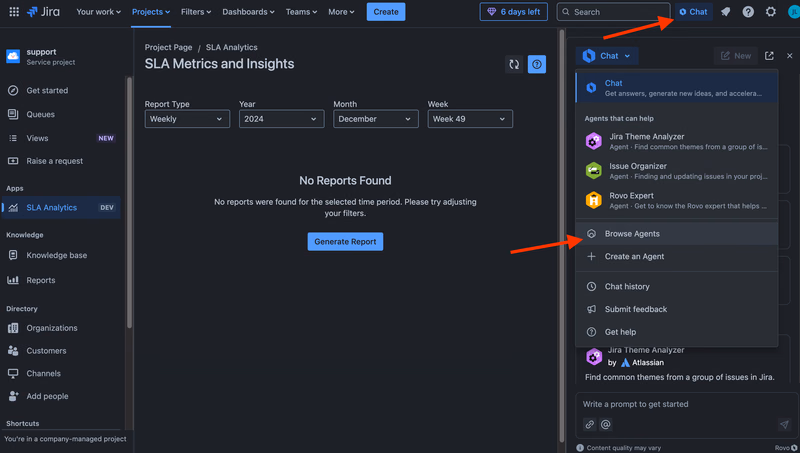Select the Chat option in dropdown menu
Viewport: 800px width, 453px height.
tap(677, 88)
